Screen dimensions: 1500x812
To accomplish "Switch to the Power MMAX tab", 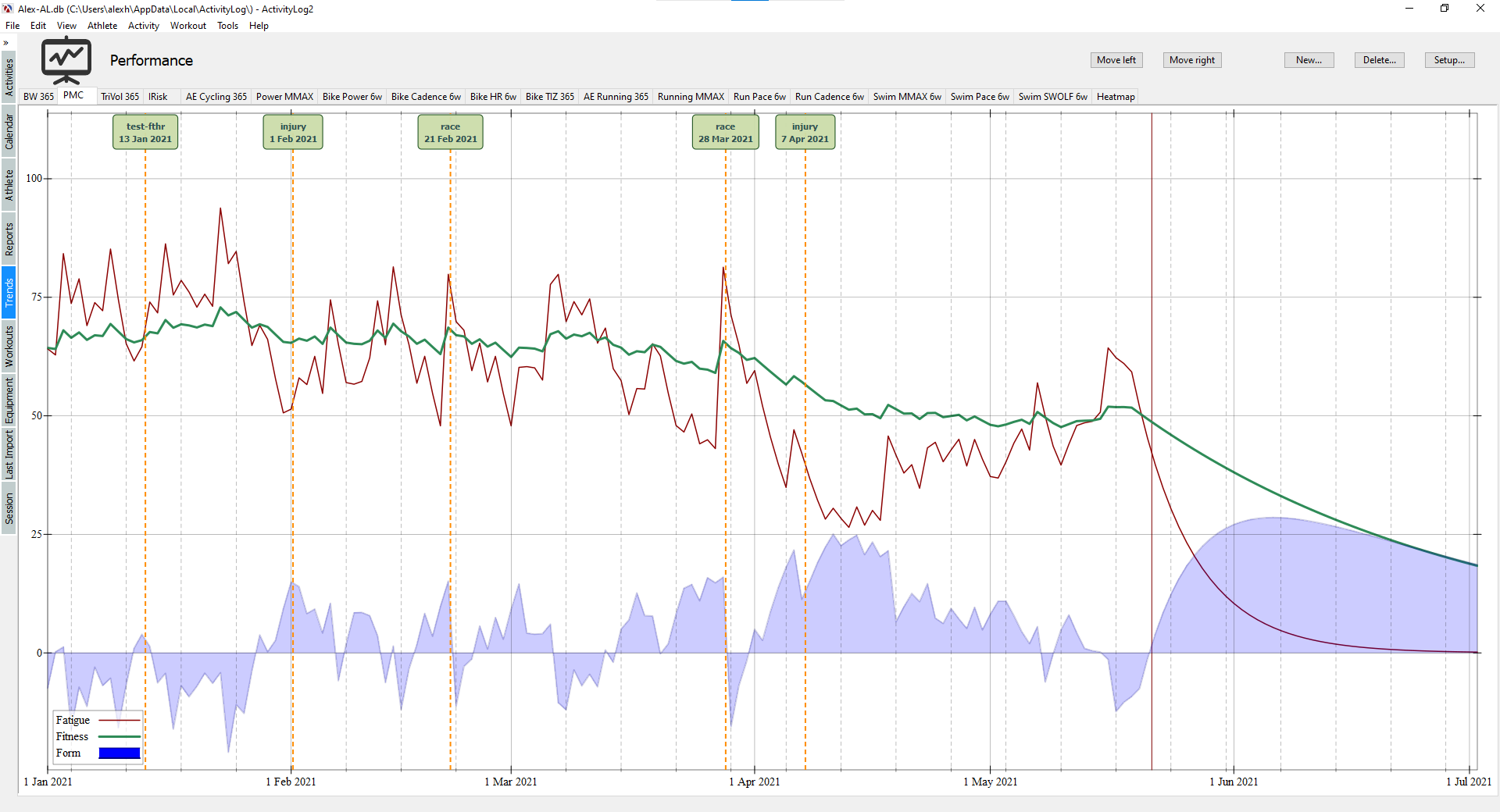I will pyautogui.click(x=284, y=97).
